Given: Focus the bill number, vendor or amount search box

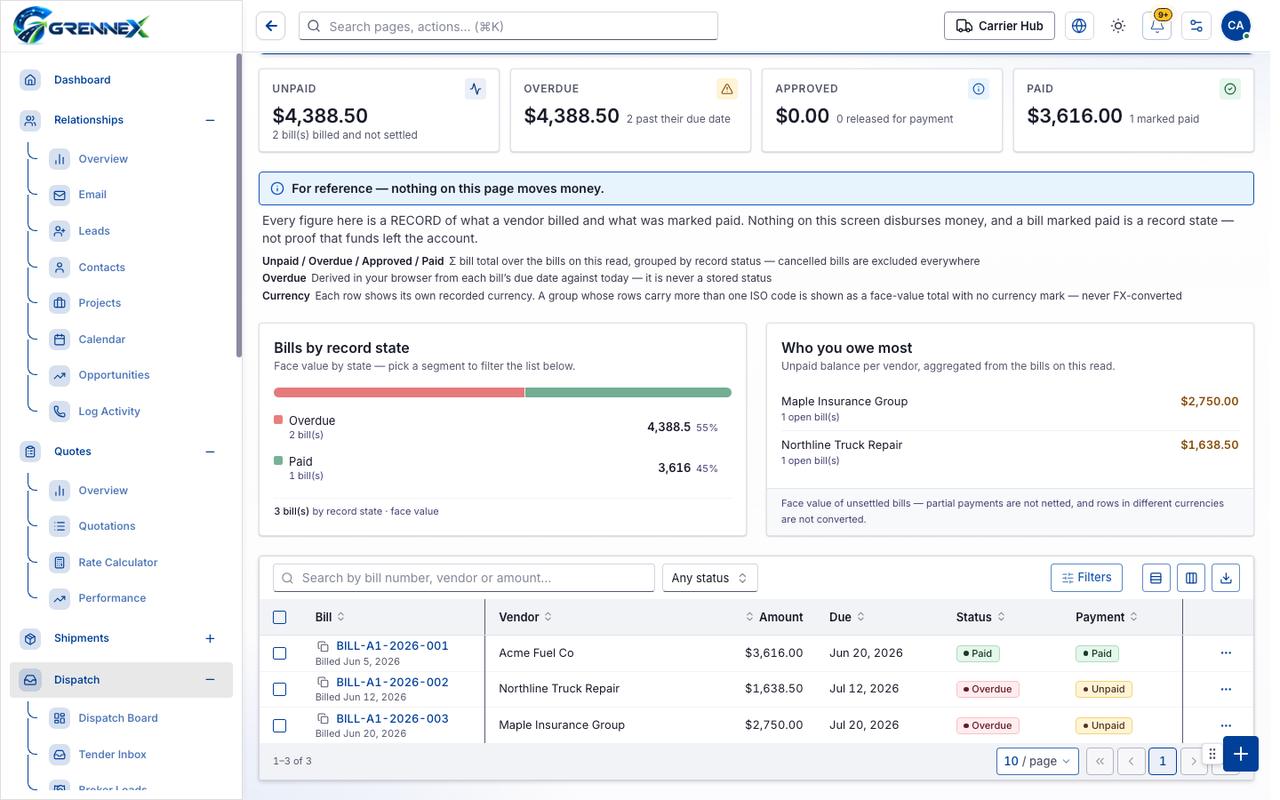Looking at the screenshot, I should 464,578.
